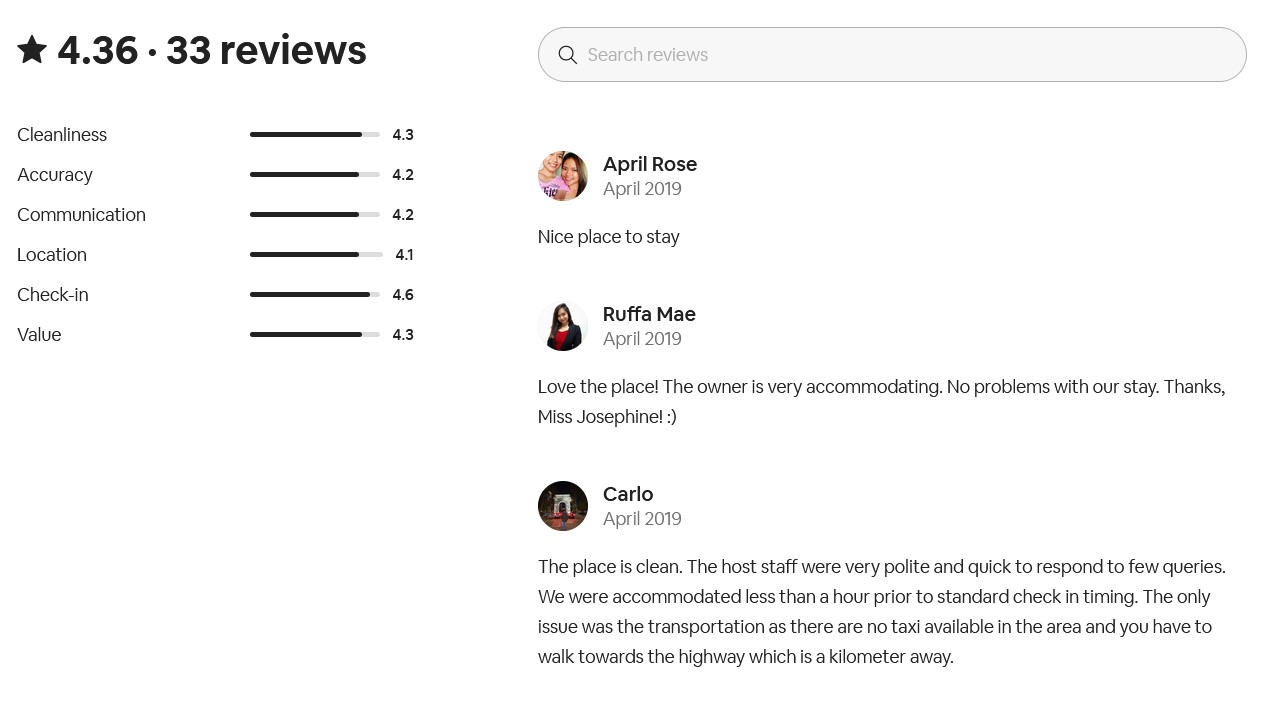Viewport: 1266px width, 702px height.
Task: Click the Check-in category label
Action: pos(53,295)
